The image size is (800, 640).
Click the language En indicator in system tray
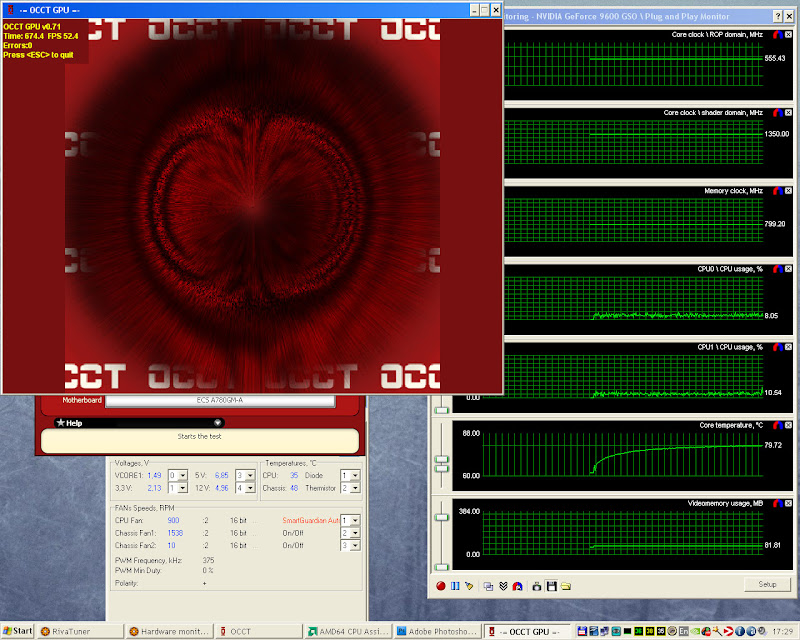tap(684, 631)
